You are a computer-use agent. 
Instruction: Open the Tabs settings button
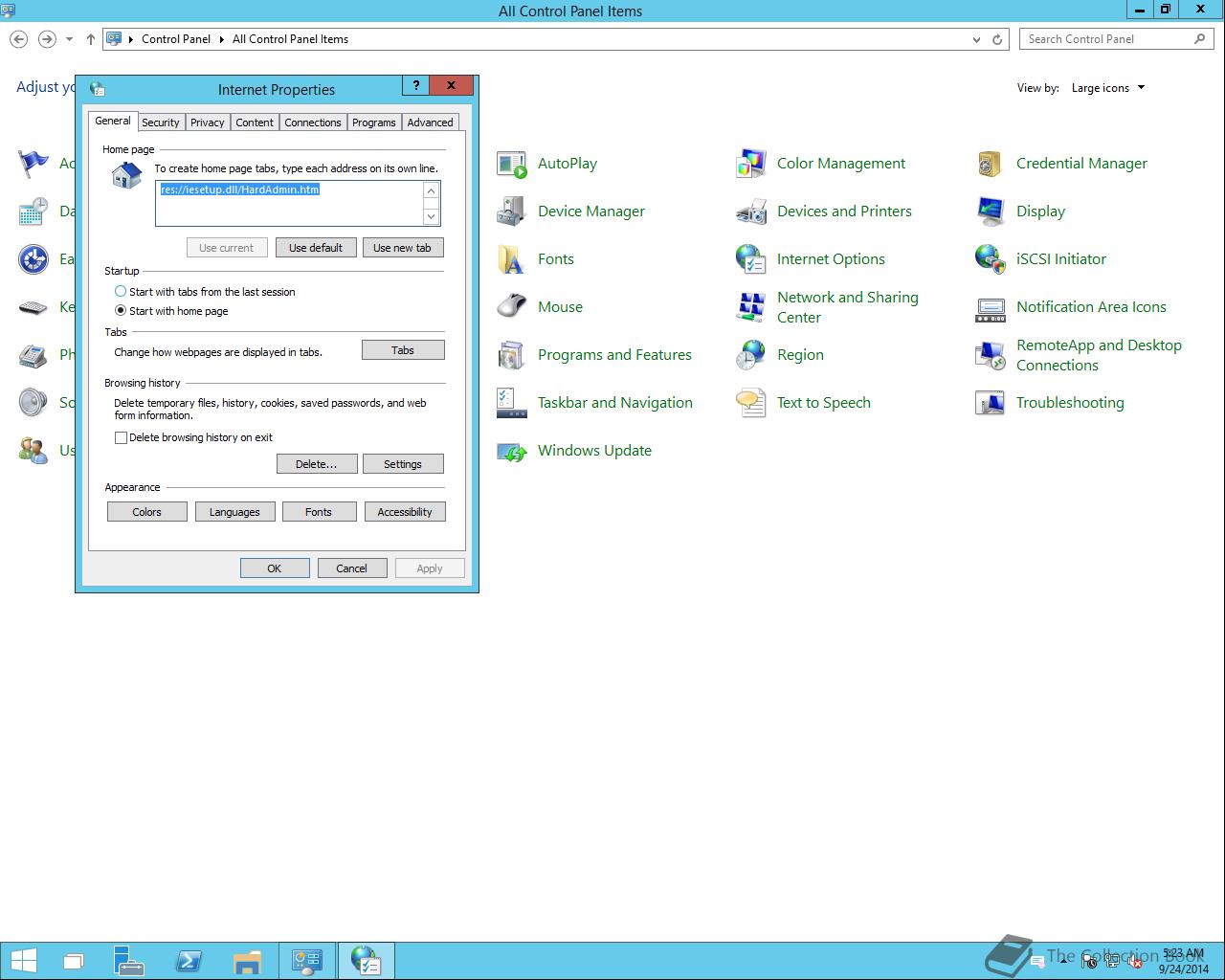(x=403, y=350)
